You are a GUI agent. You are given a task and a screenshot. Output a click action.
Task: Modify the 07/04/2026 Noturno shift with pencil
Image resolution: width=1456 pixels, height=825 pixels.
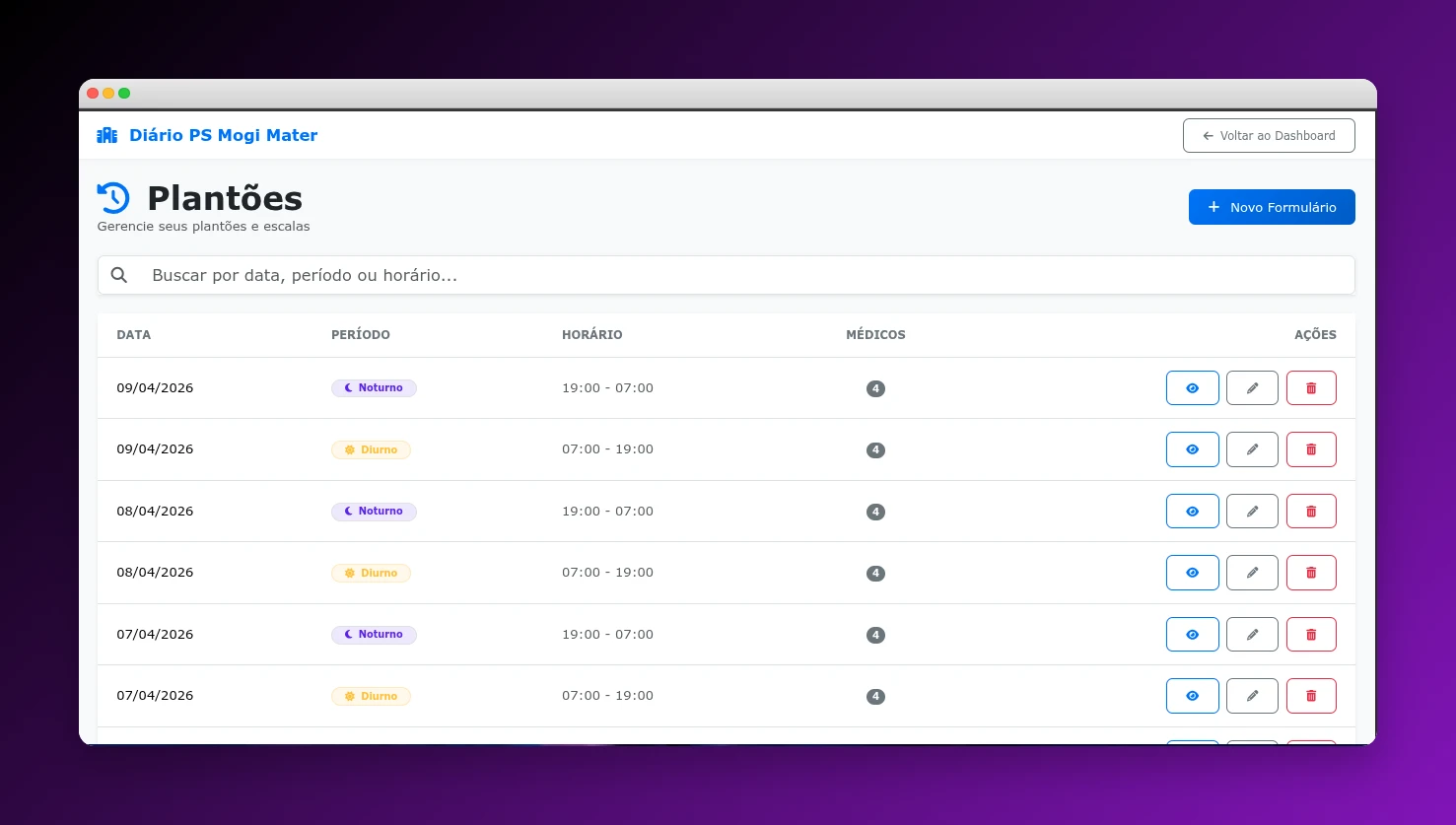1252,635
